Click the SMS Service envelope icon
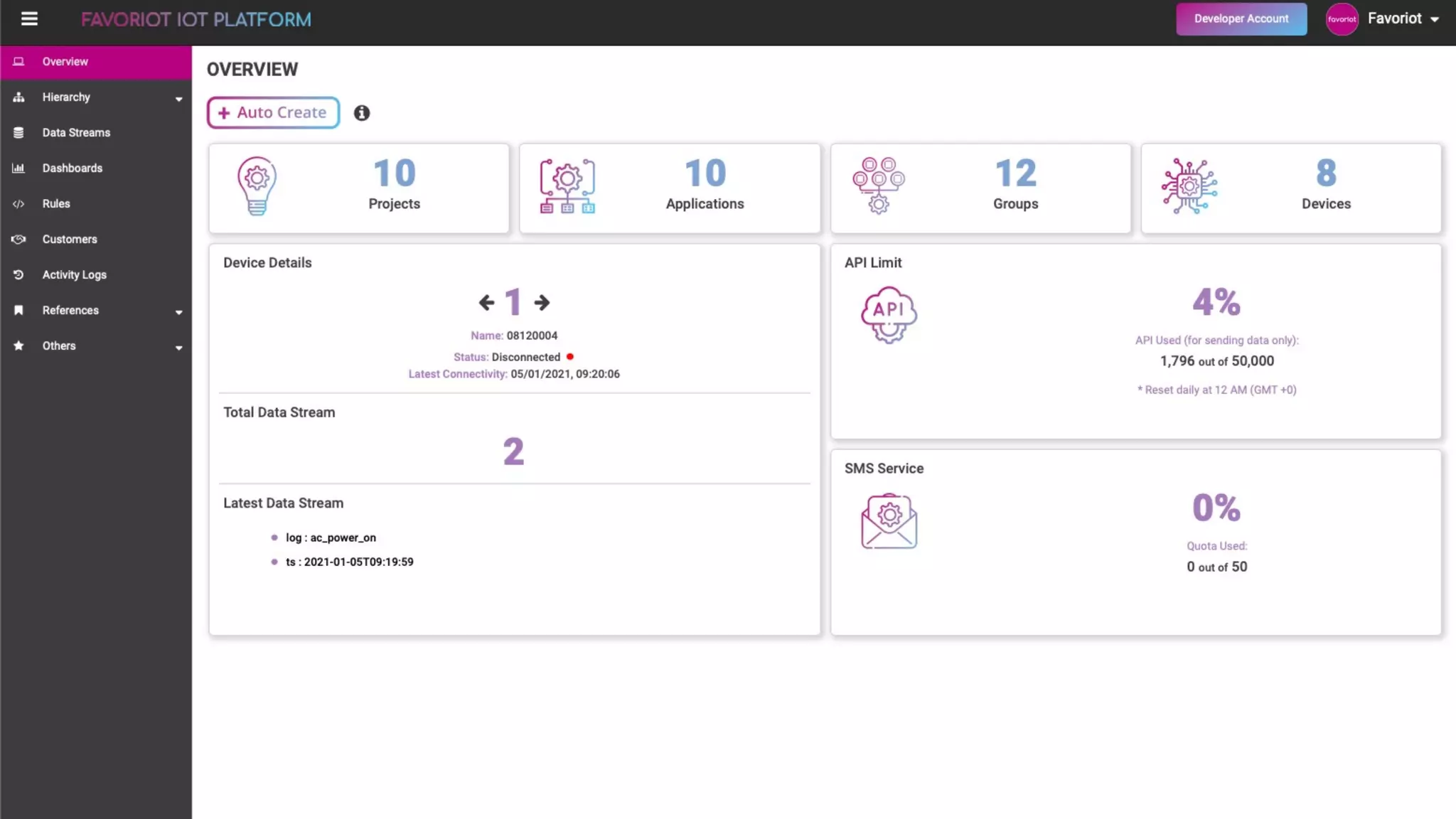Image resolution: width=1456 pixels, height=819 pixels. 889,521
